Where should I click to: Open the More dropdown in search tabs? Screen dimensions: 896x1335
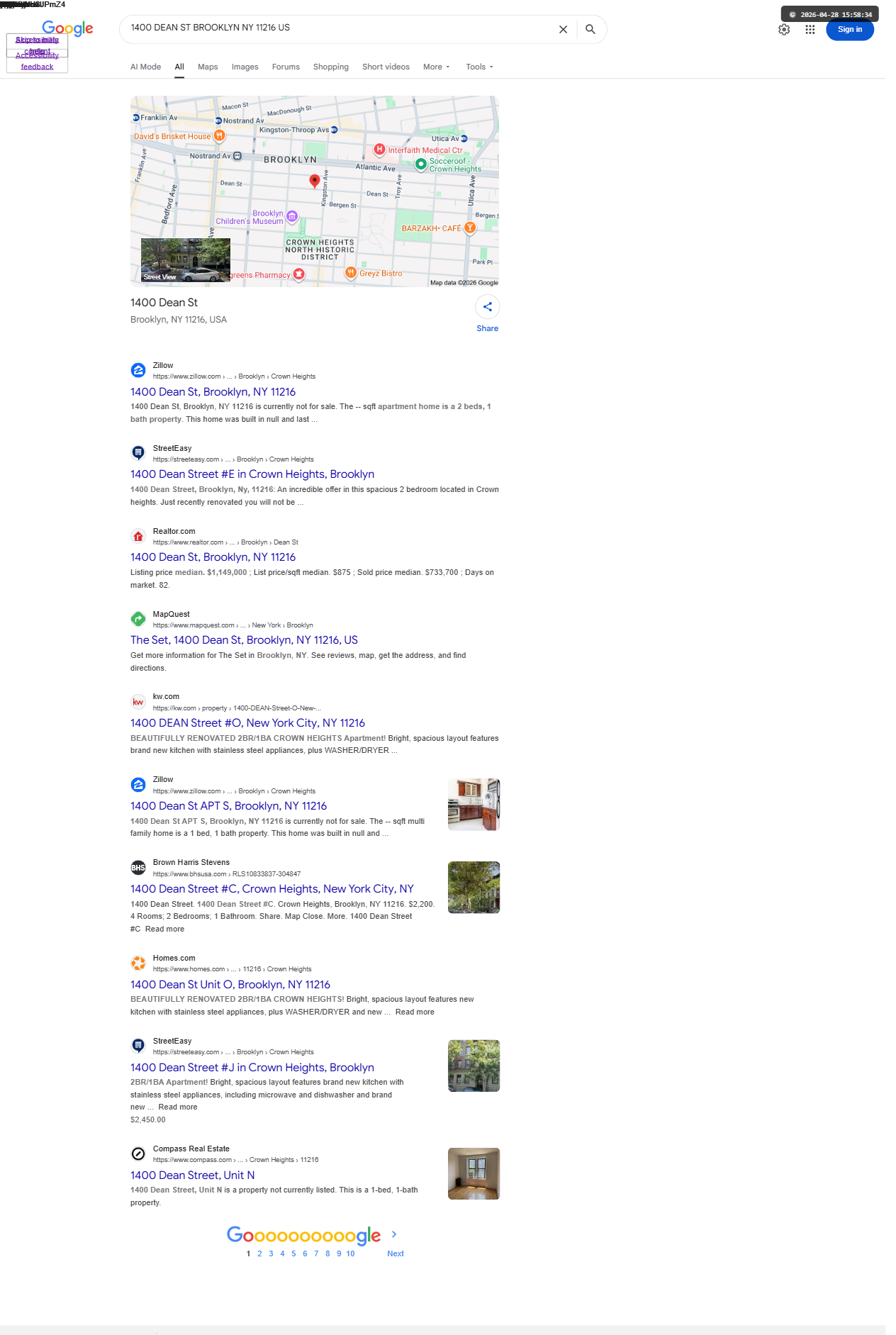coord(436,67)
